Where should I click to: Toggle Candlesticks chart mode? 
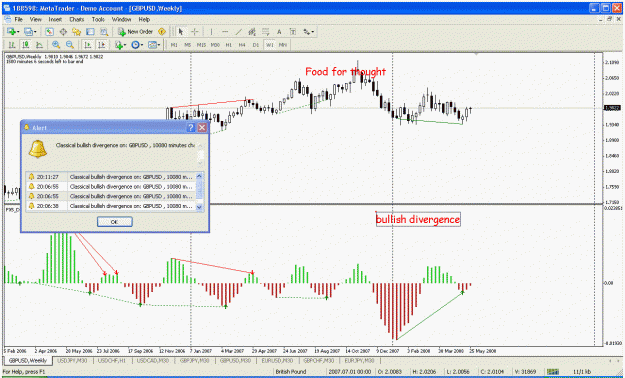coord(26,45)
